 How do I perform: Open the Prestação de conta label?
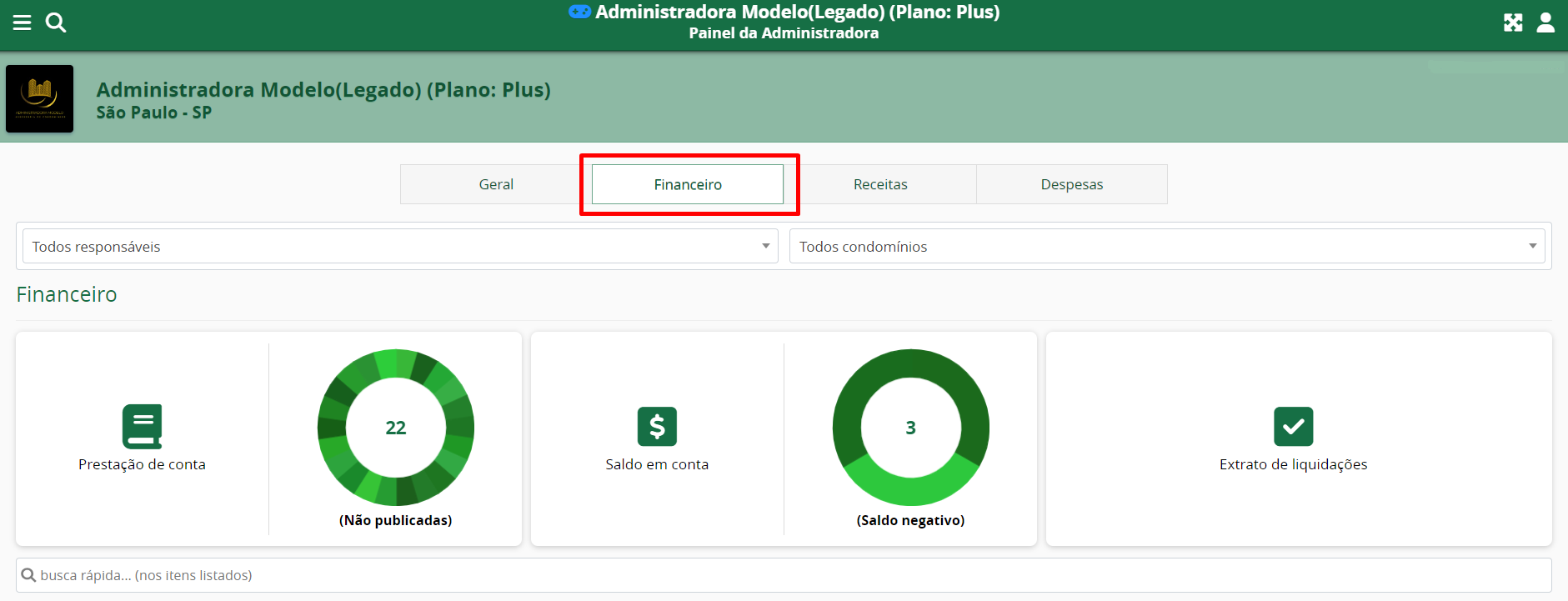(x=142, y=464)
